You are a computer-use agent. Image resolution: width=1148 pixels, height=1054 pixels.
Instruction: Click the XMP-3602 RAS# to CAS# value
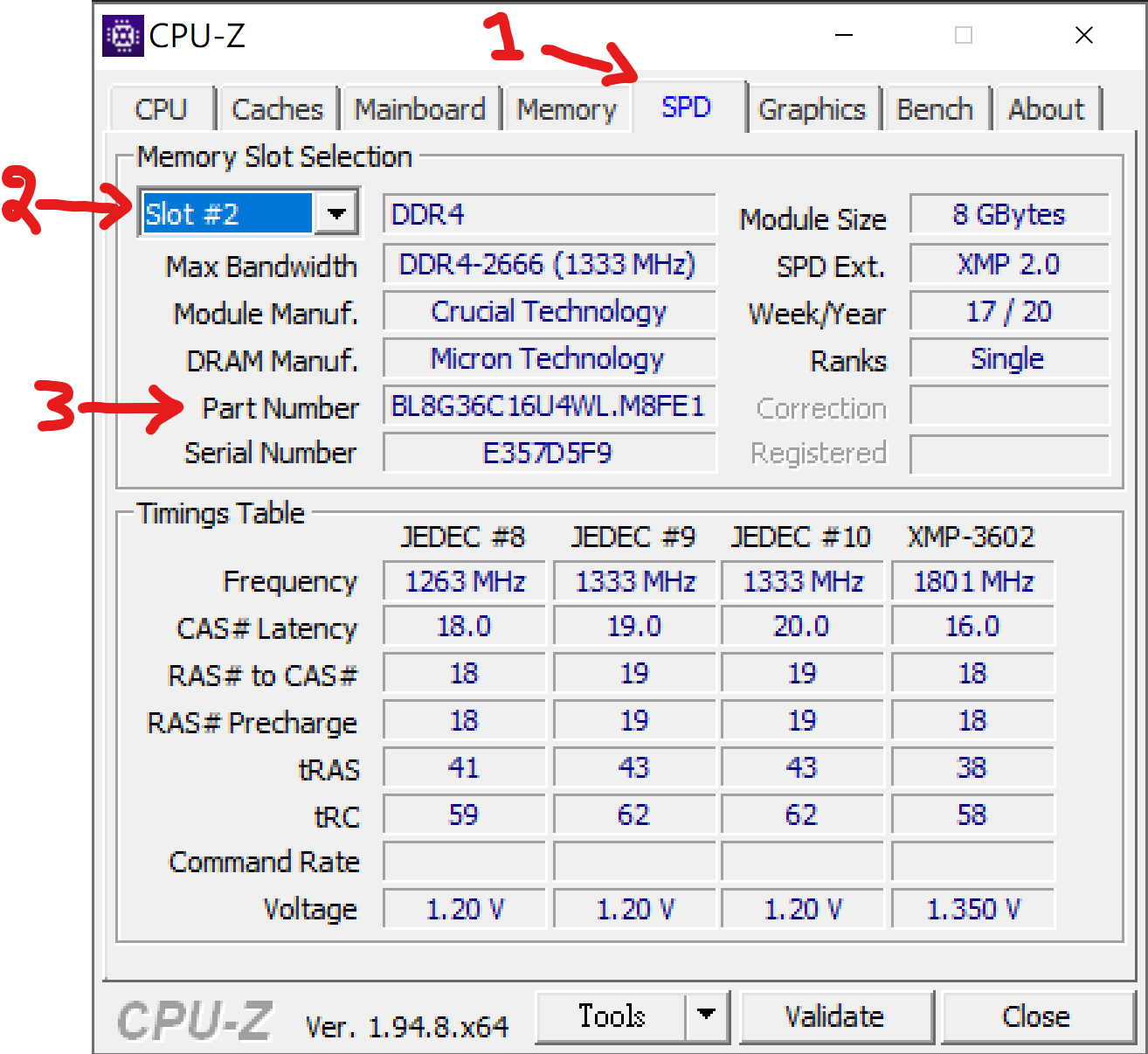pyautogui.click(x=973, y=674)
